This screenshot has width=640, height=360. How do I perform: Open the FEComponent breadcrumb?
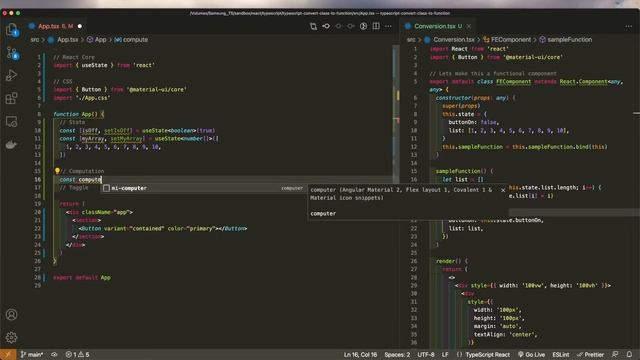click(507, 40)
